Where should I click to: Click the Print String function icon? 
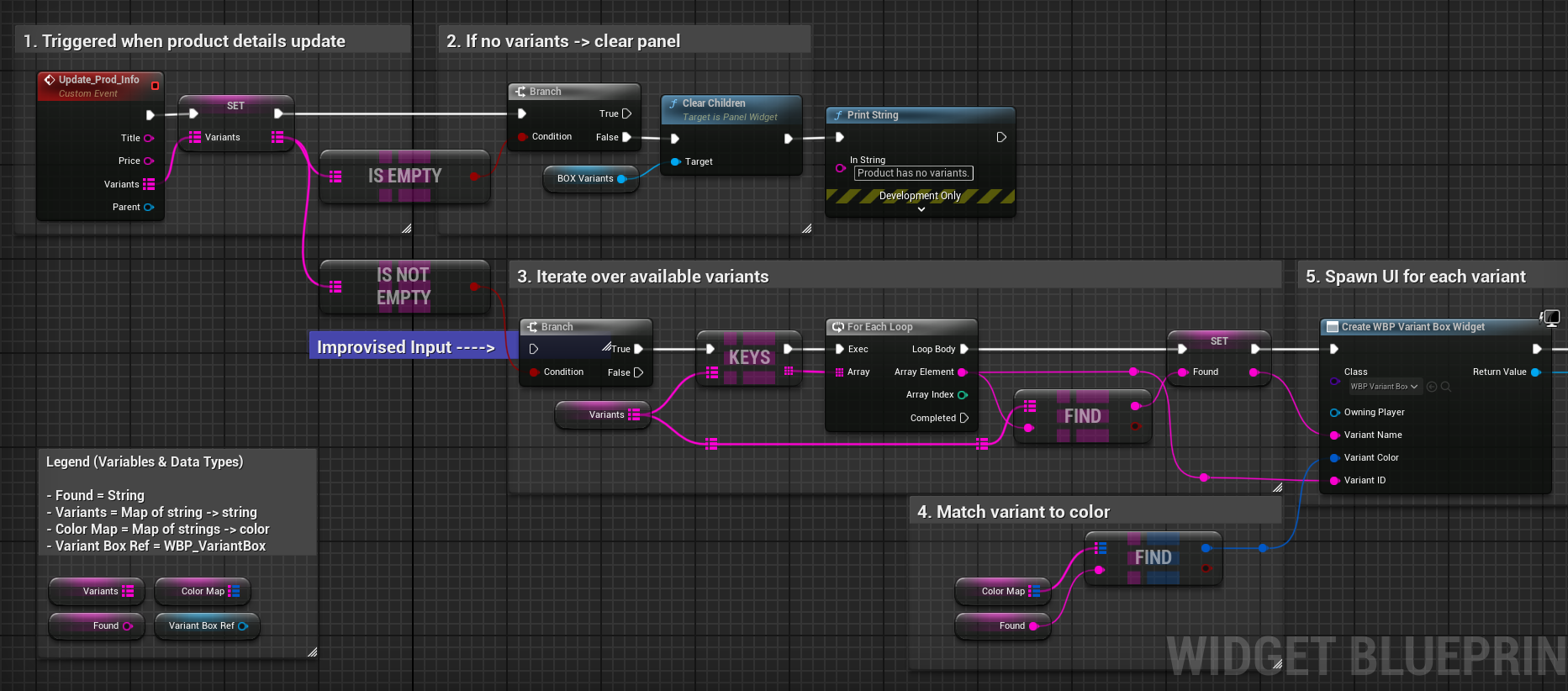[838, 115]
